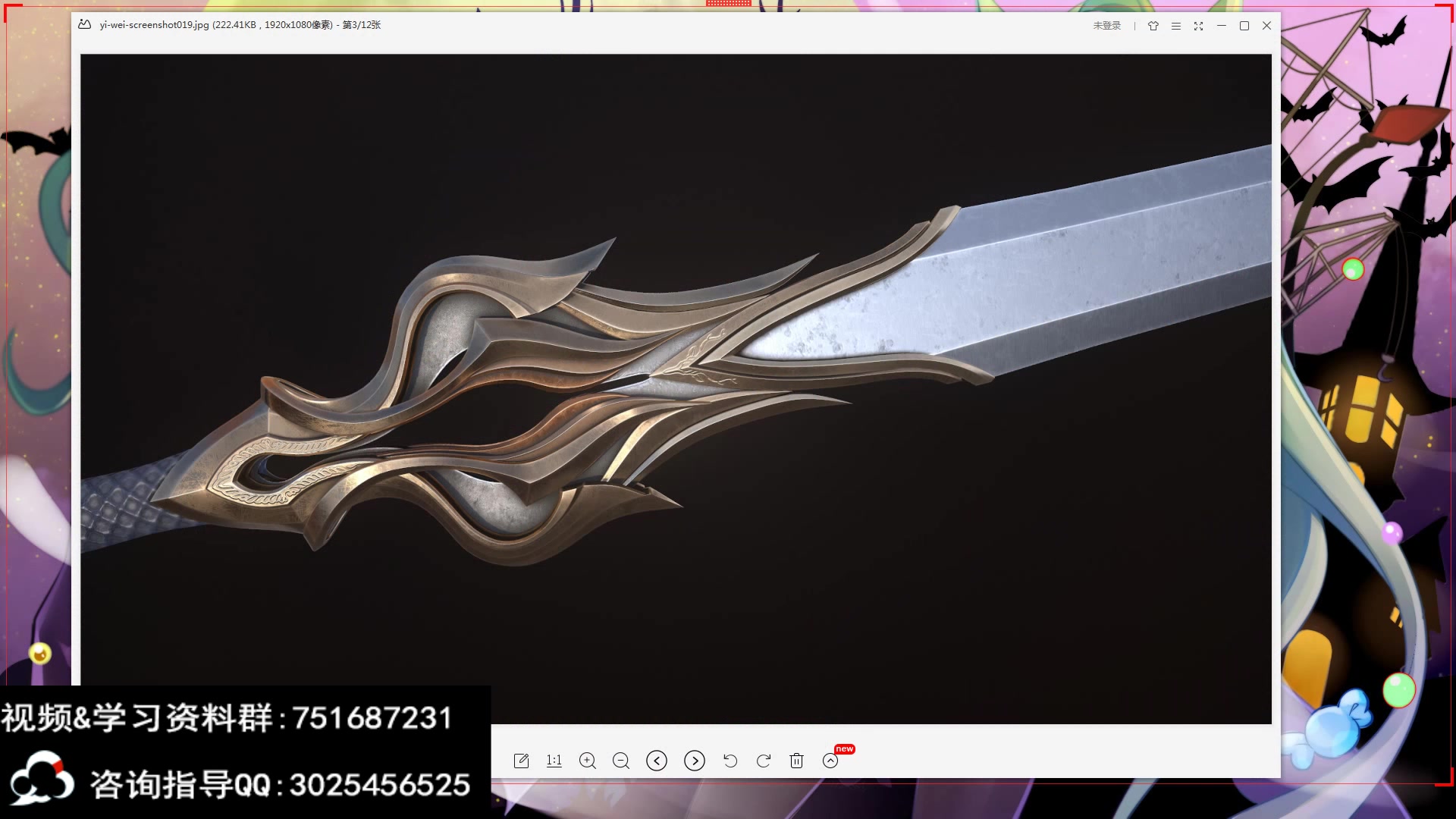Click the 未登录 login link
This screenshot has width=1456, height=819.
click(1106, 26)
